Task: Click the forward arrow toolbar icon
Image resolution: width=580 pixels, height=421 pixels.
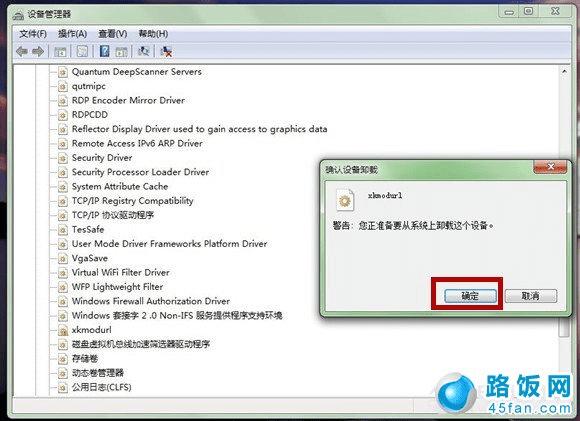Action: tap(38, 51)
